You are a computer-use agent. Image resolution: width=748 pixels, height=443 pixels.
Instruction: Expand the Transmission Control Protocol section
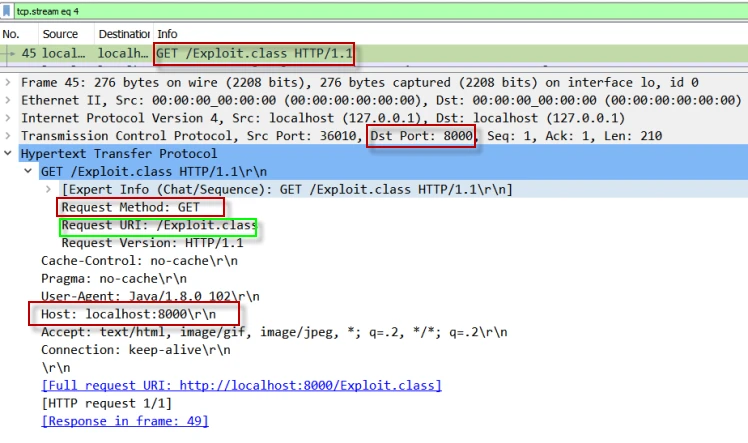click(x=9, y=136)
